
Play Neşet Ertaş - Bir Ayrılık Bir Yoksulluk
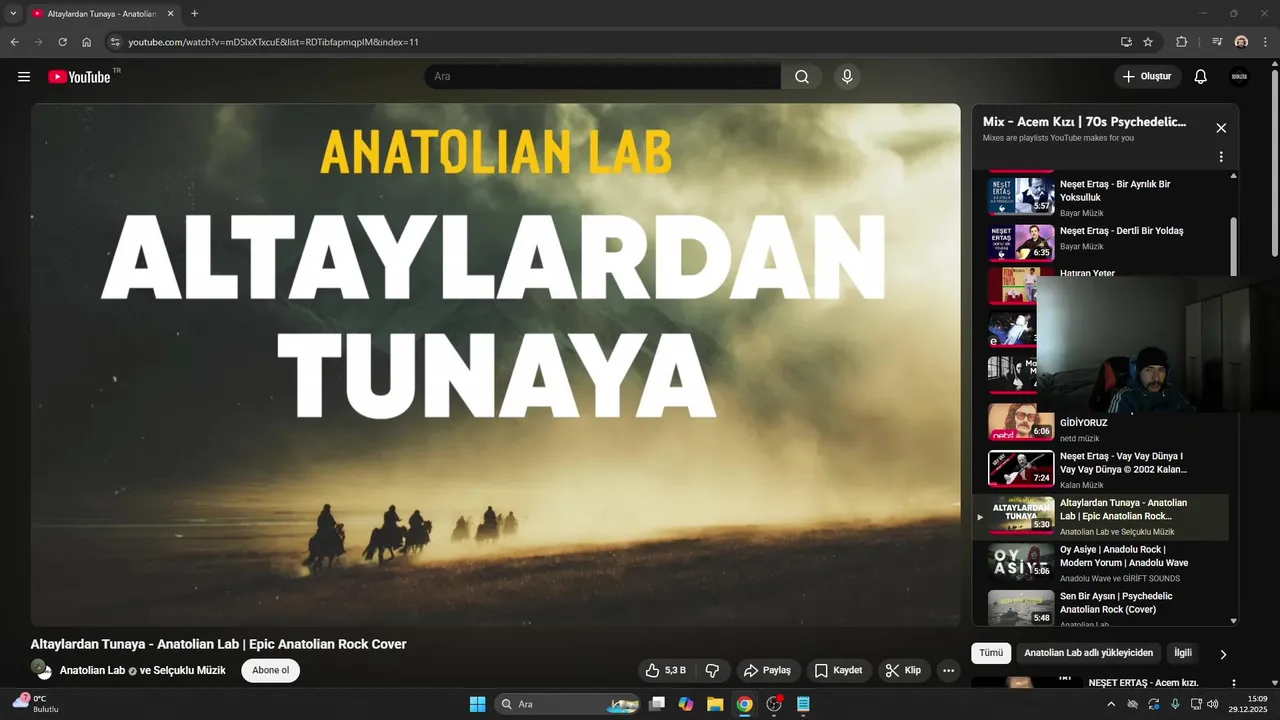click(1100, 197)
